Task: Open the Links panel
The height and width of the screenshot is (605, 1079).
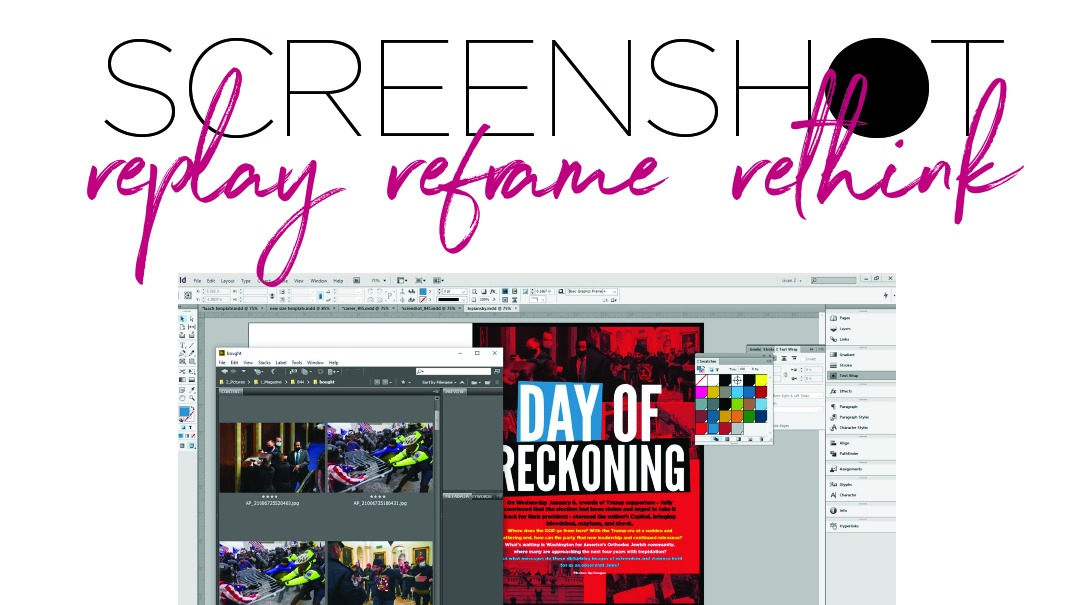Action: [843, 338]
